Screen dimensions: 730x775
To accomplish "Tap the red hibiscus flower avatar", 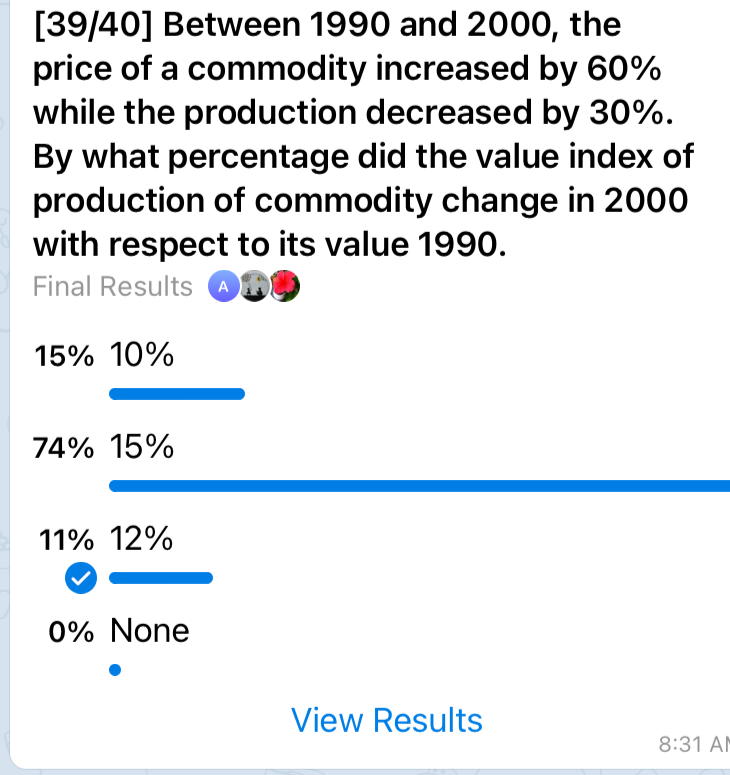I will point(285,287).
